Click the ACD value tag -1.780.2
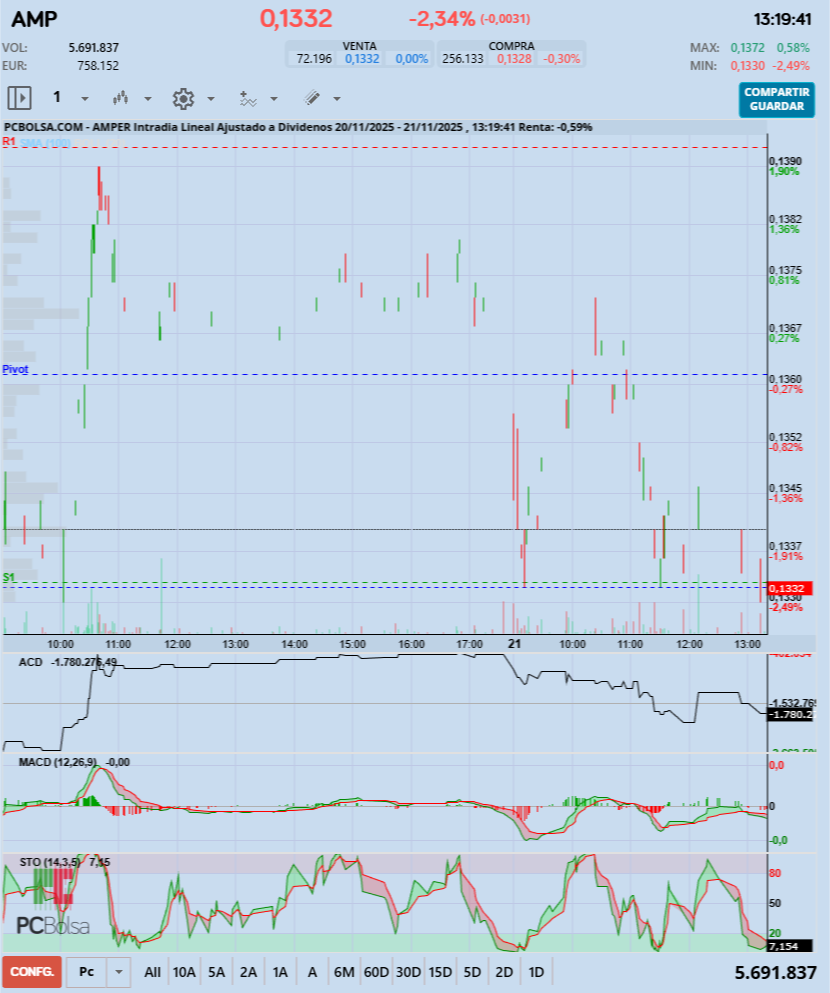This screenshot has height=993, width=830. pyautogui.click(x=789, y=714)
